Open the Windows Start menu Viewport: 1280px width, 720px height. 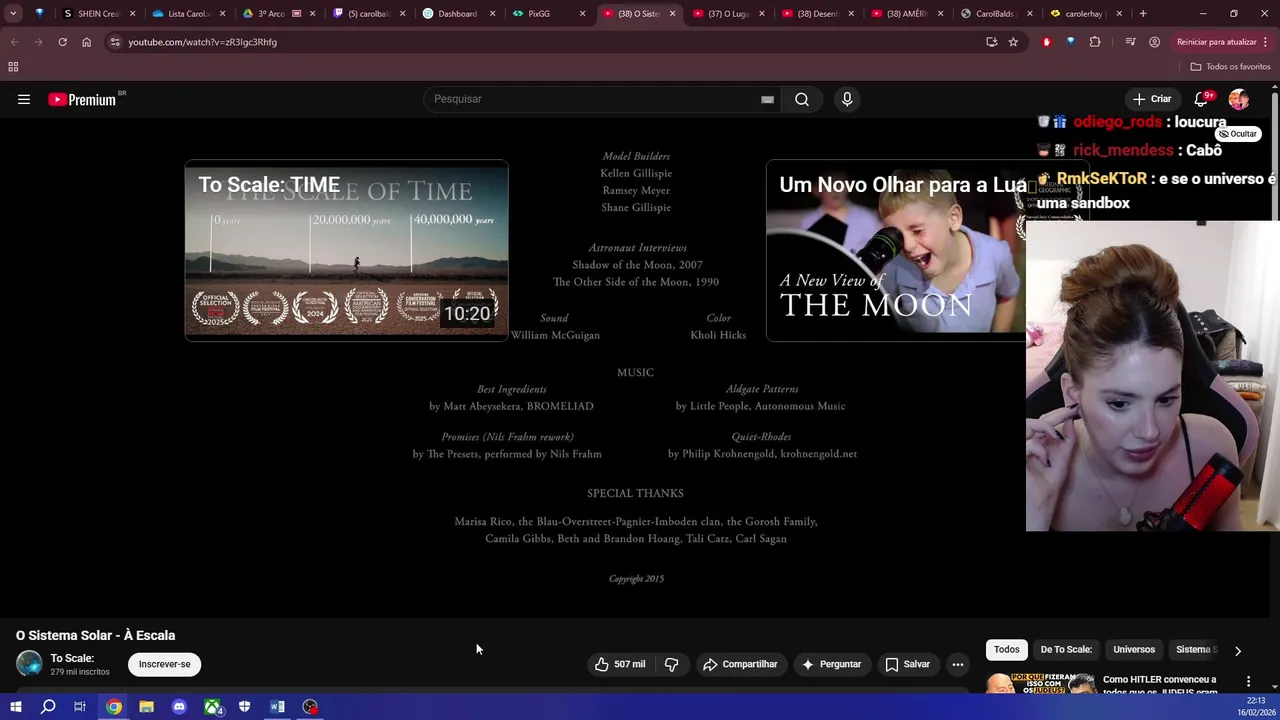(x=15, y=707)
